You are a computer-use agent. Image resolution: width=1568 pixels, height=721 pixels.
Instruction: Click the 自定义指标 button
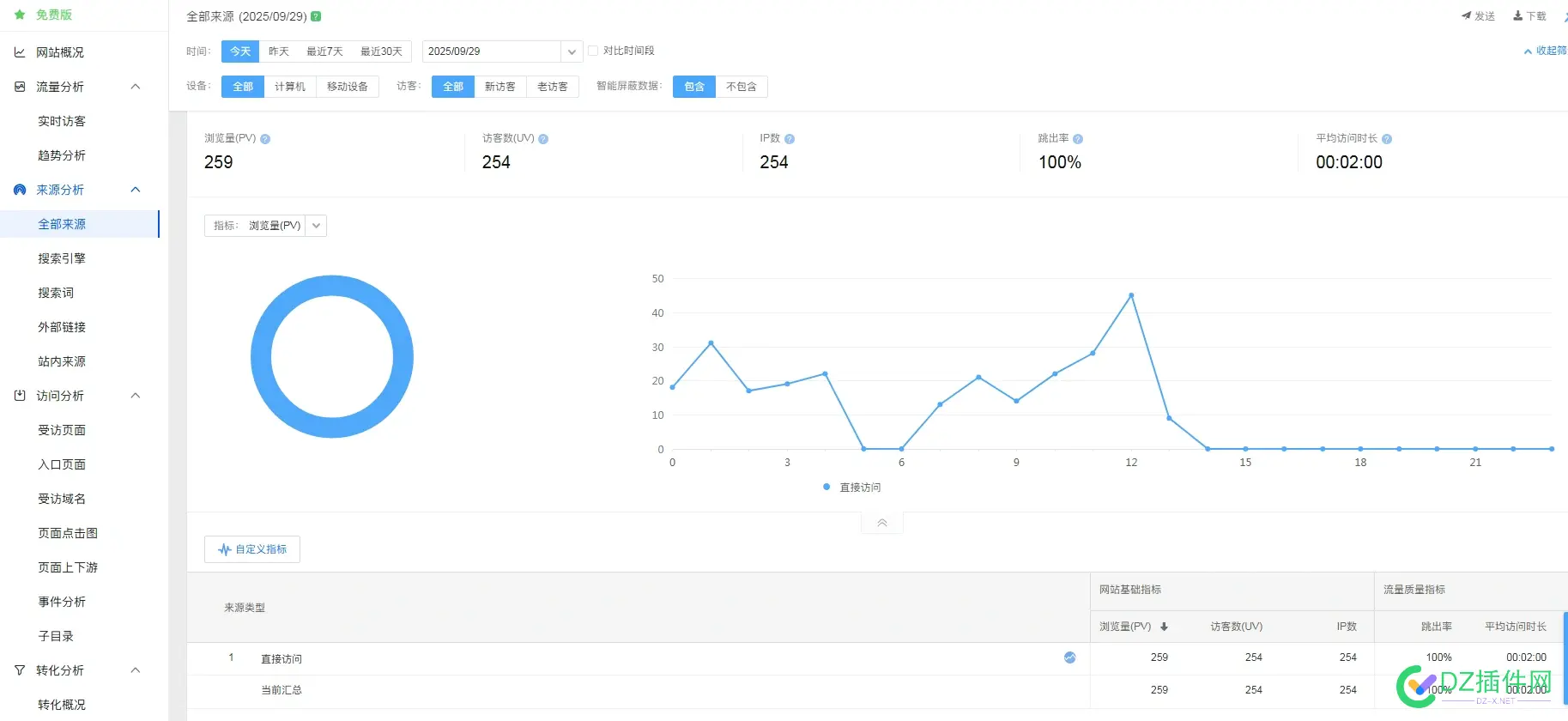(252, 549)
